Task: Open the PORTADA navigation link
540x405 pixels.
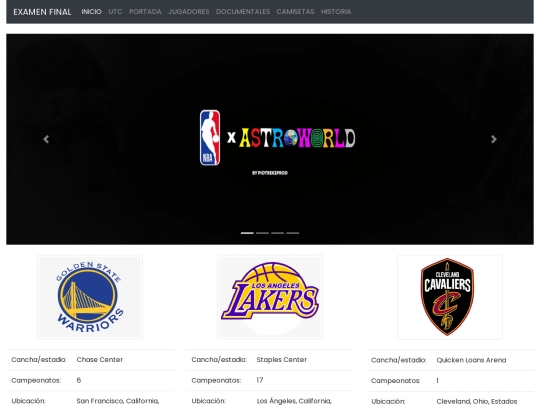Action: click(x=145, y=12)
